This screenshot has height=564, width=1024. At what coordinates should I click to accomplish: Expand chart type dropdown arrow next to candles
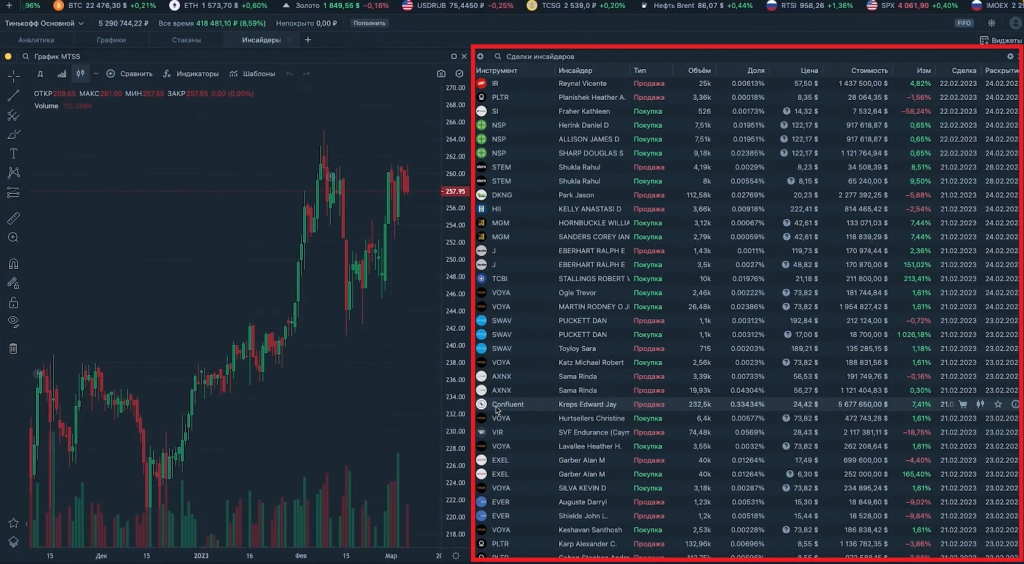(x=95, y=74)
